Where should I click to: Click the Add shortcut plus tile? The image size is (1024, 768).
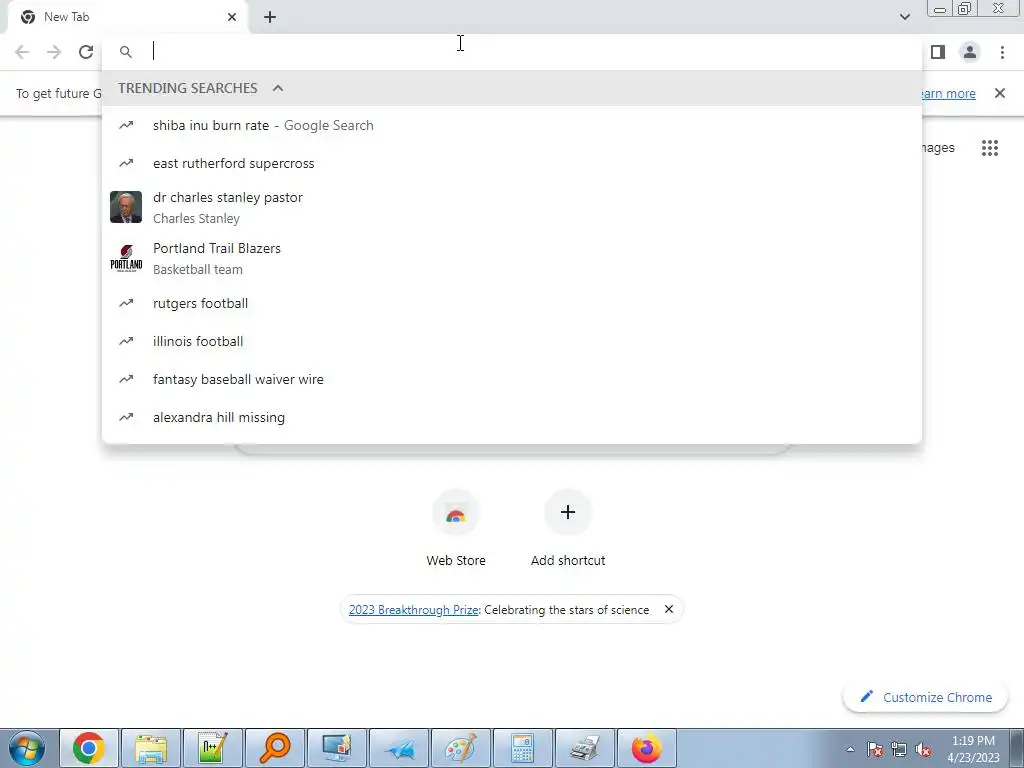(568, 528)
